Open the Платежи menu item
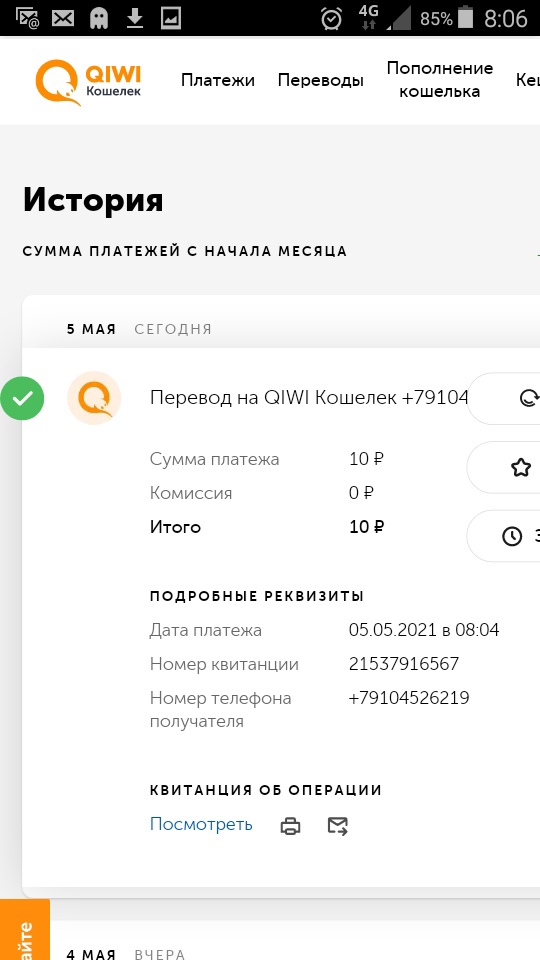540x960 pixels. pos(217,80)
